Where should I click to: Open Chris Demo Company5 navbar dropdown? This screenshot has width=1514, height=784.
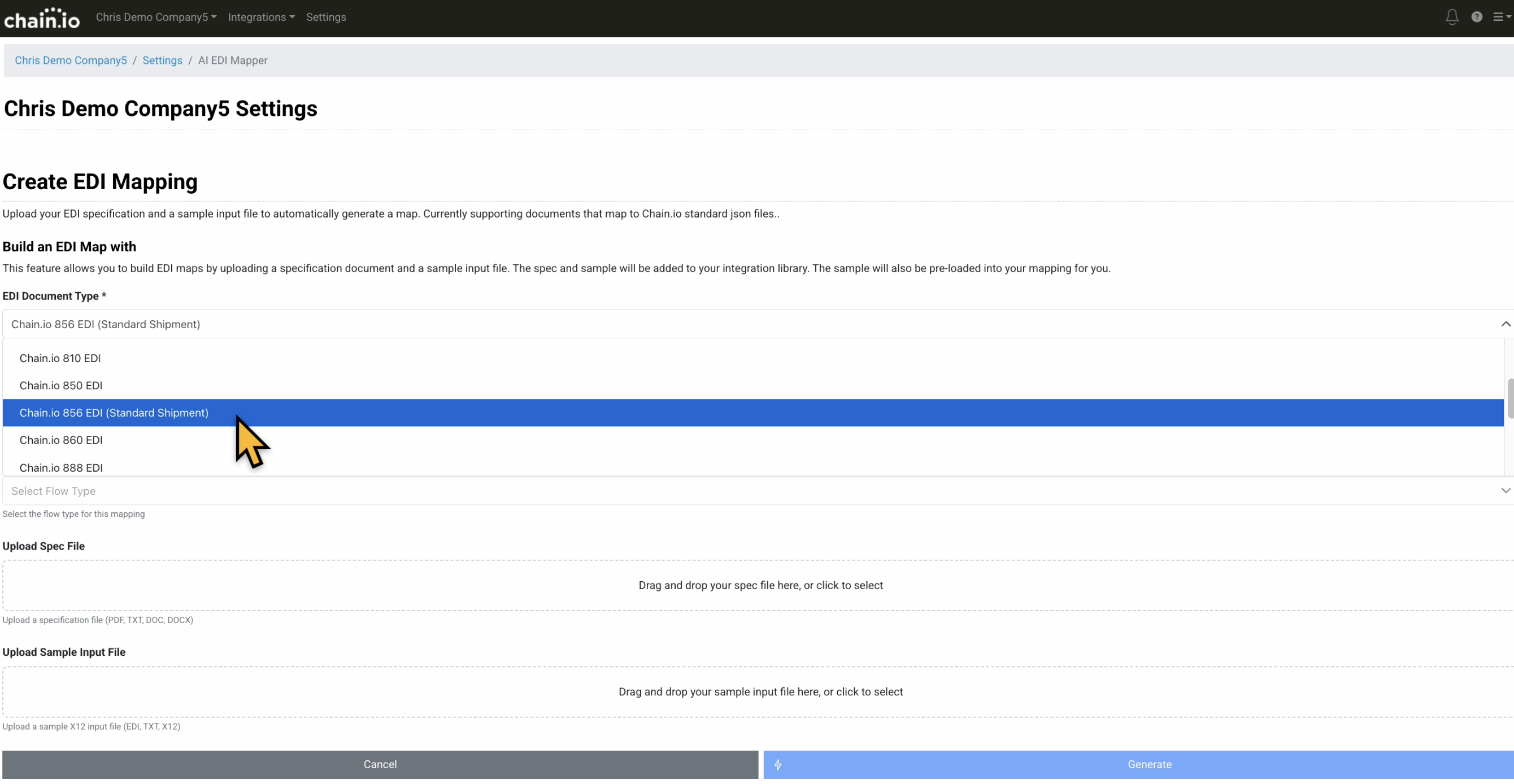pyautogui.click(x=156, y=17)
